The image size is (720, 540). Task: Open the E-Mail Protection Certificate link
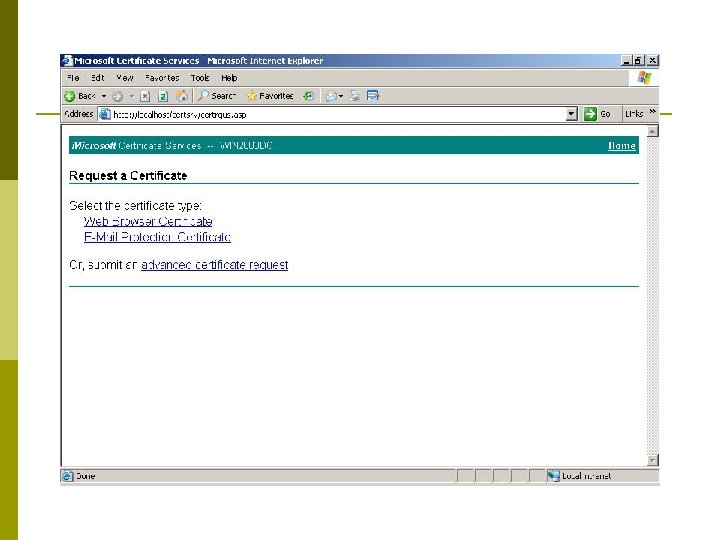[158, 237]
